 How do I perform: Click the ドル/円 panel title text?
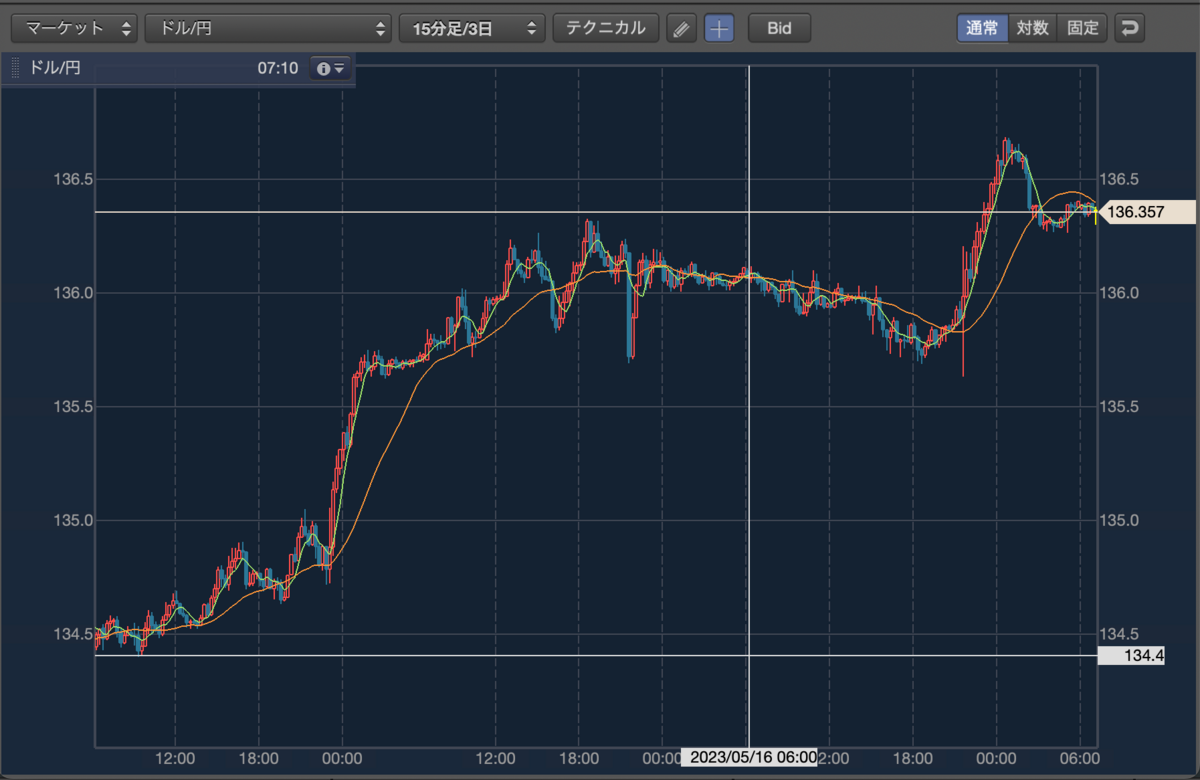tap(56, 69)
